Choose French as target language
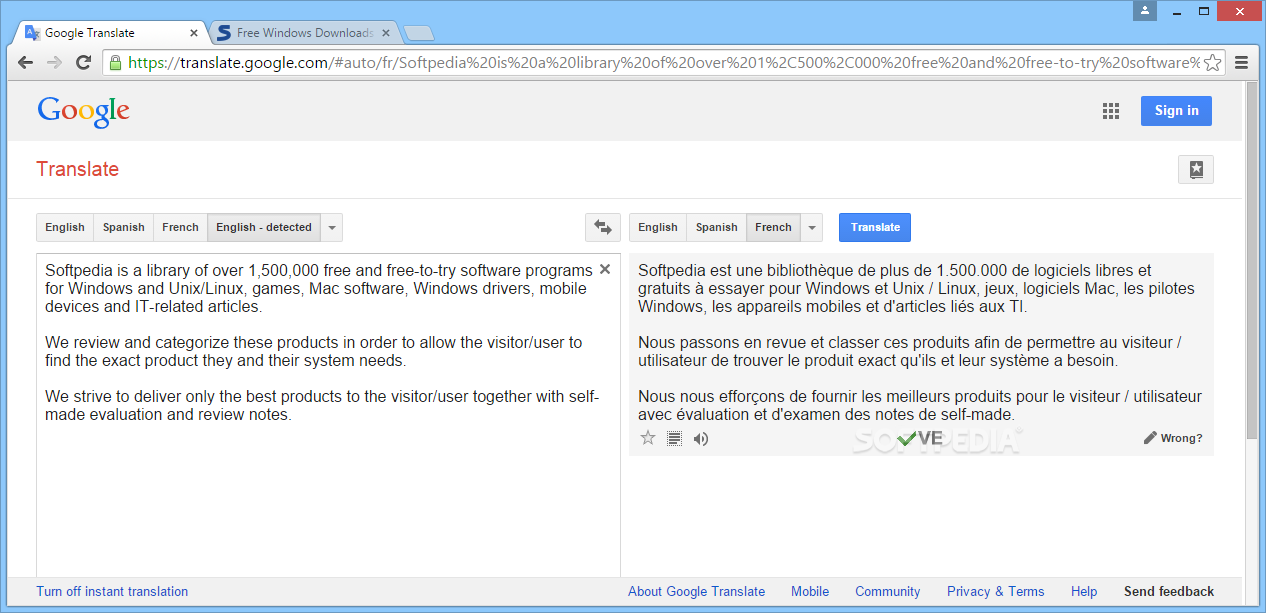Image resolution: width=1266 pixels, height=613 pixels. tap(773, 227)
